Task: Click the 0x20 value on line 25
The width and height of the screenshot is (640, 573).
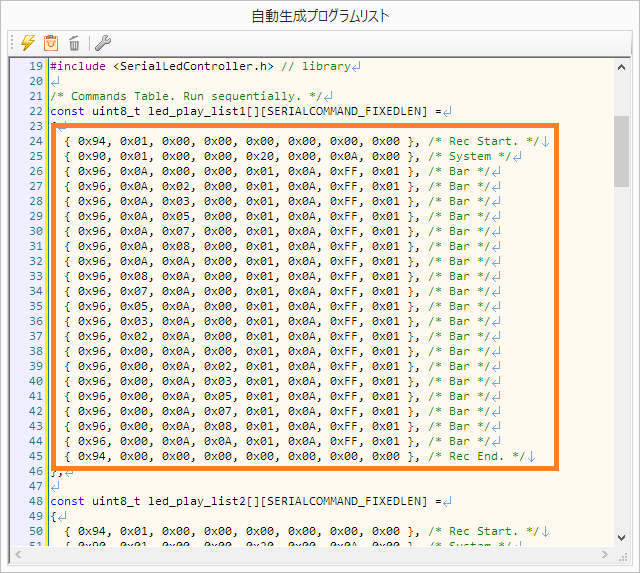Action: [x=260, y=157]
